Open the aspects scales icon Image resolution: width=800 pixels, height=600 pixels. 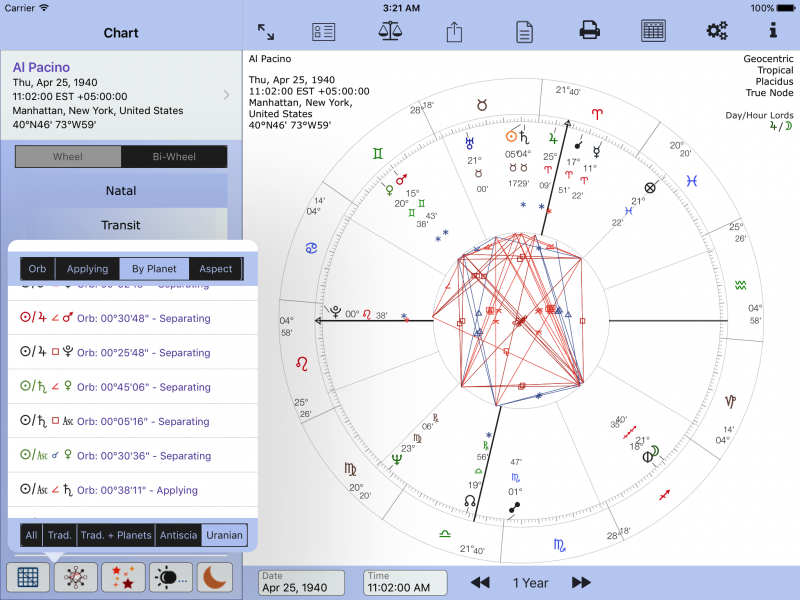tap(389, 31)
